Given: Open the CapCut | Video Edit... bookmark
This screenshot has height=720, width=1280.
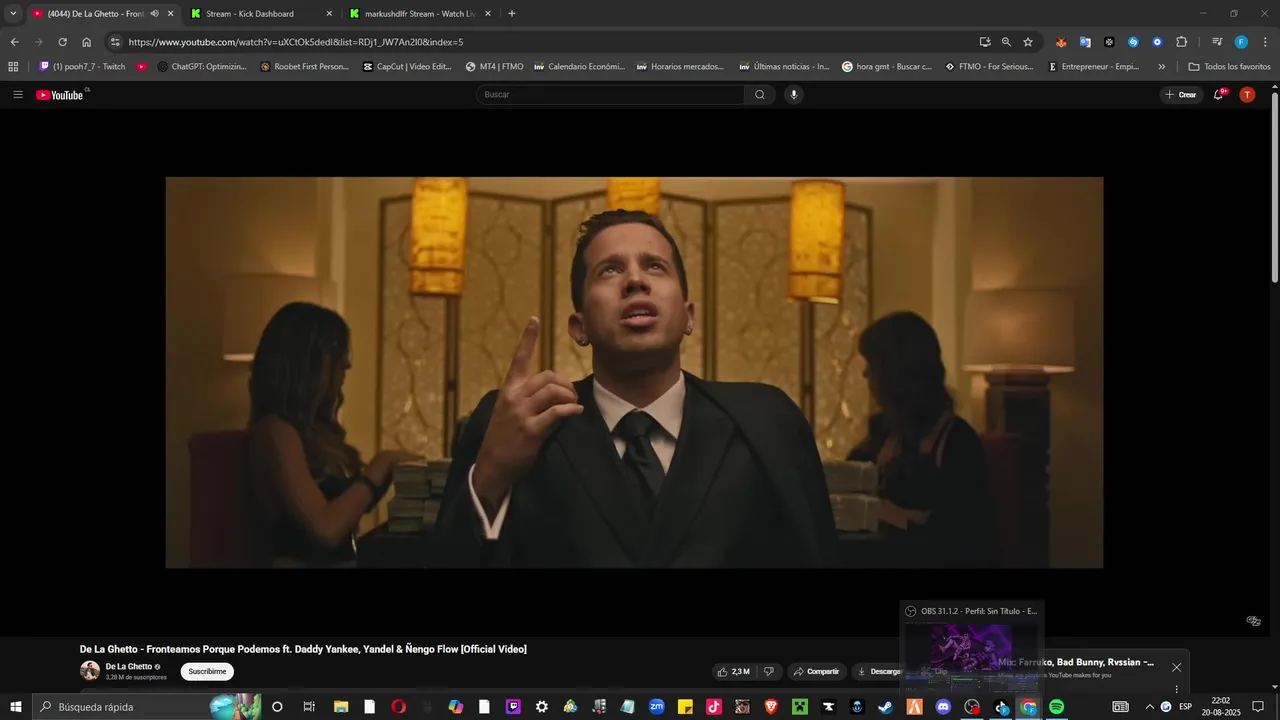Looking at the screenshot, I should (x=407, y=67).
